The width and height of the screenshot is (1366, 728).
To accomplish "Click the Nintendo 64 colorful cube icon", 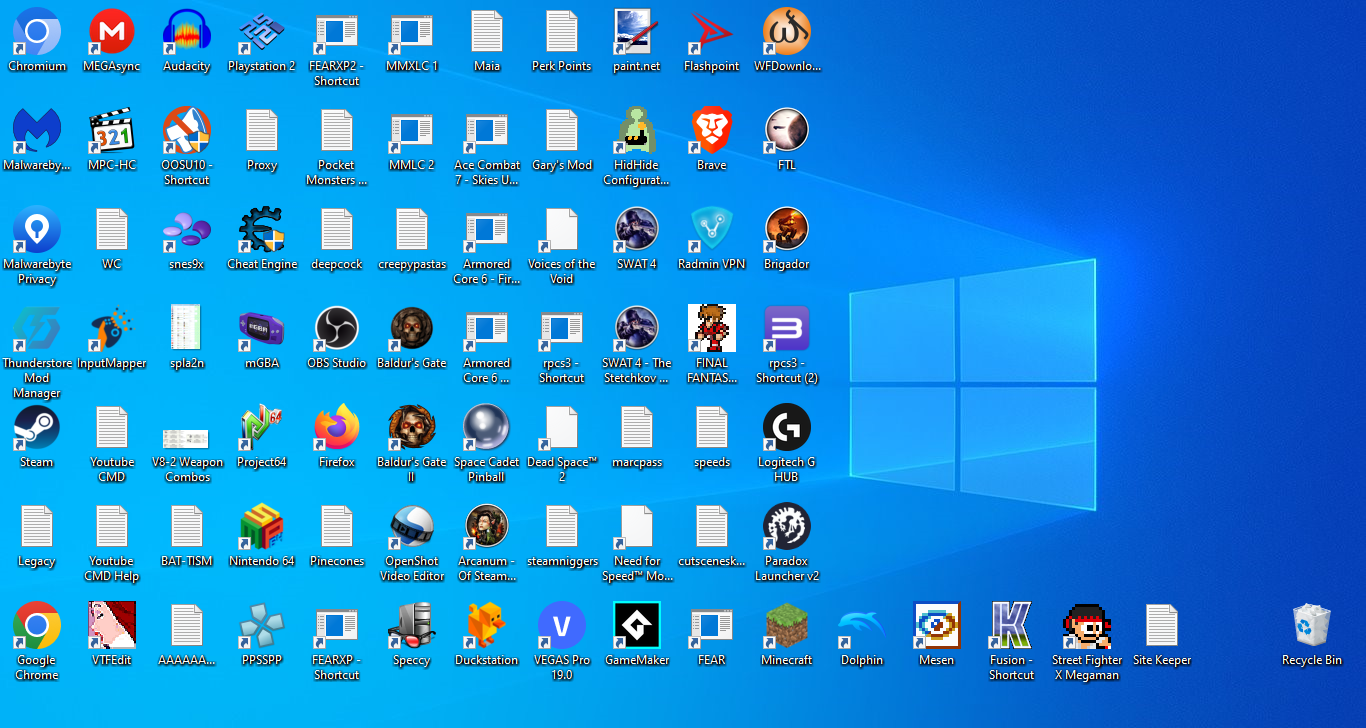I will 262,527.
